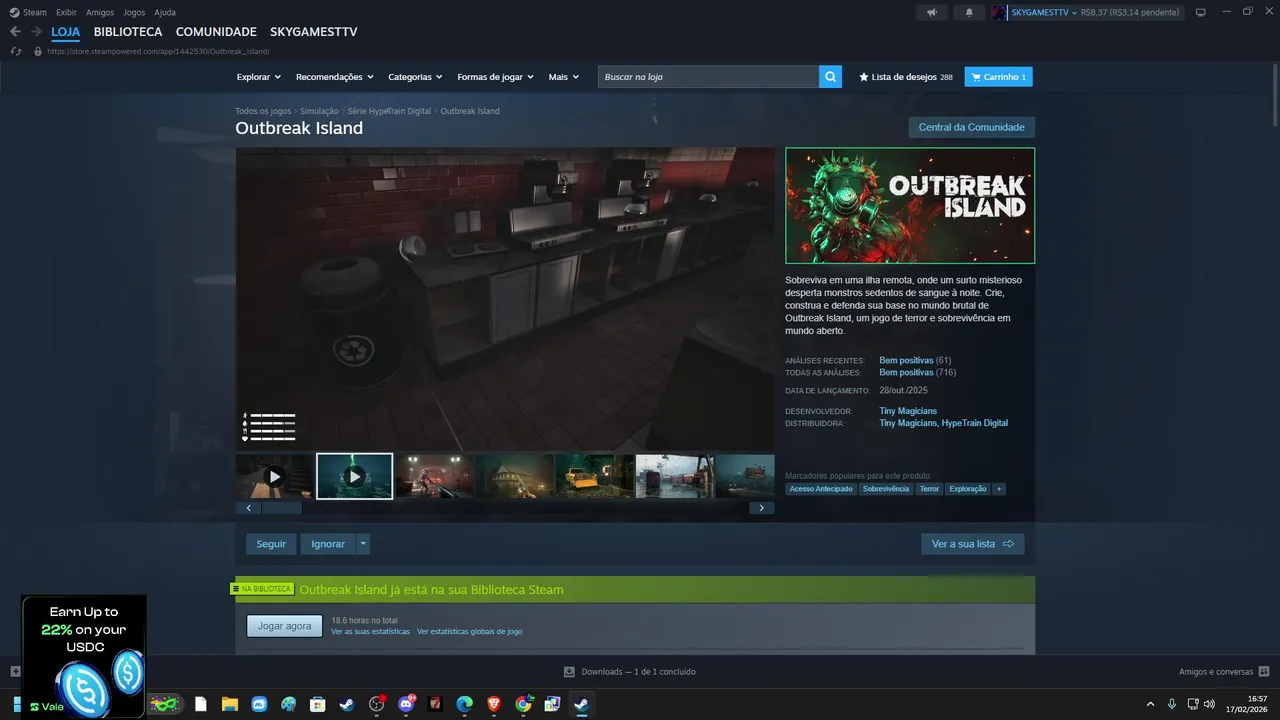Open Ver estatísticas globais de jogo link

[469, 632]
